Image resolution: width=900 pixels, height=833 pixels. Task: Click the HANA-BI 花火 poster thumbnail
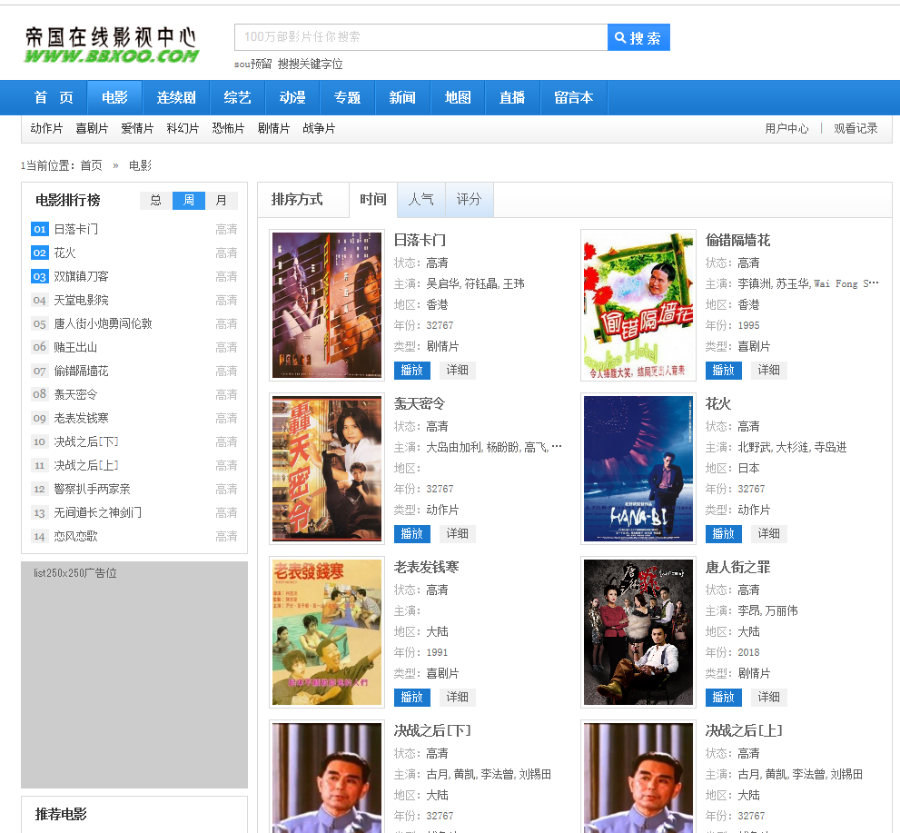638,468
